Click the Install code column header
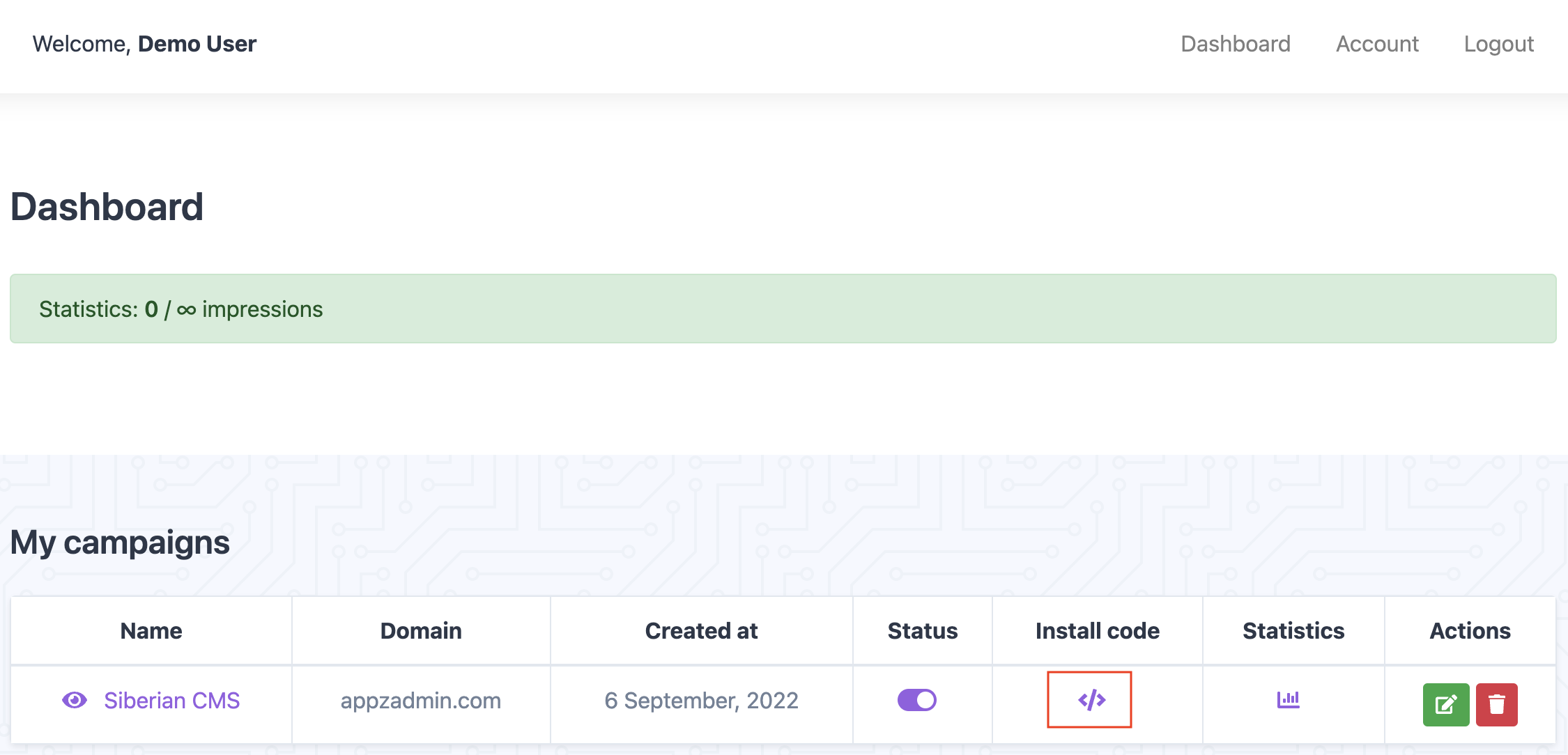 click(1098, 630)
